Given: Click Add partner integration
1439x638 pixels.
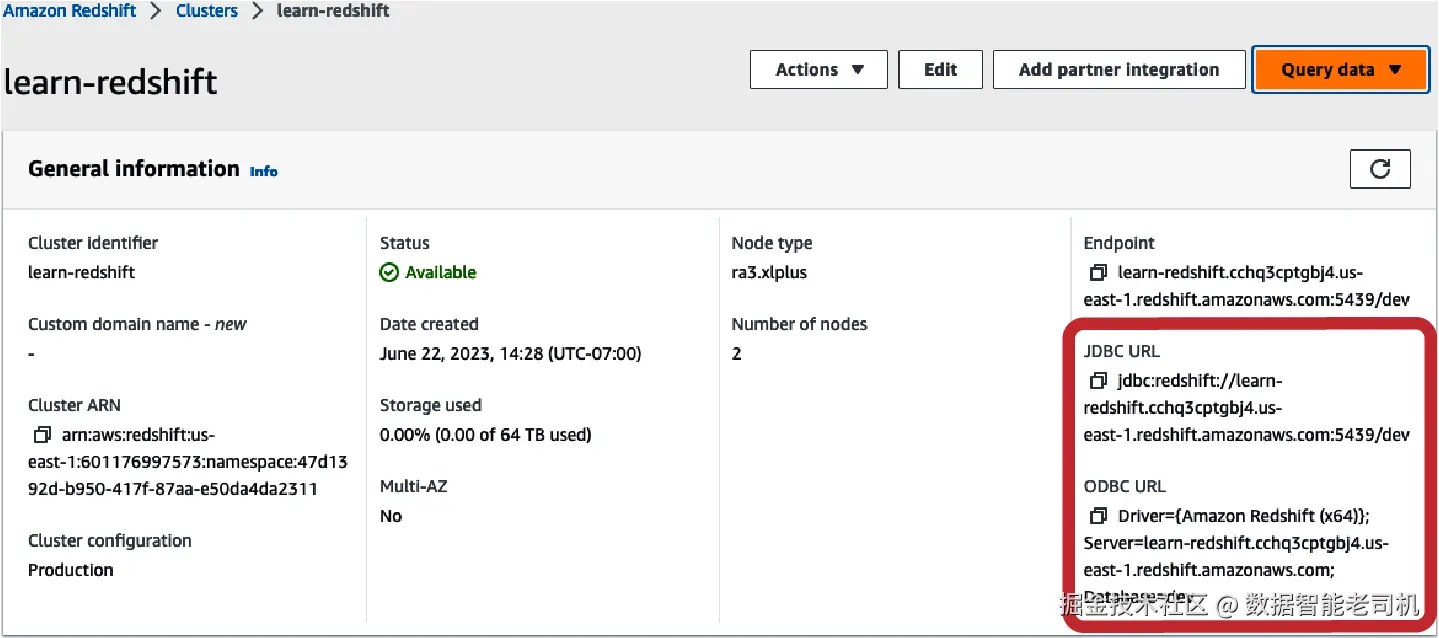Looking at the screenshot, I should tap(1118, 70).
